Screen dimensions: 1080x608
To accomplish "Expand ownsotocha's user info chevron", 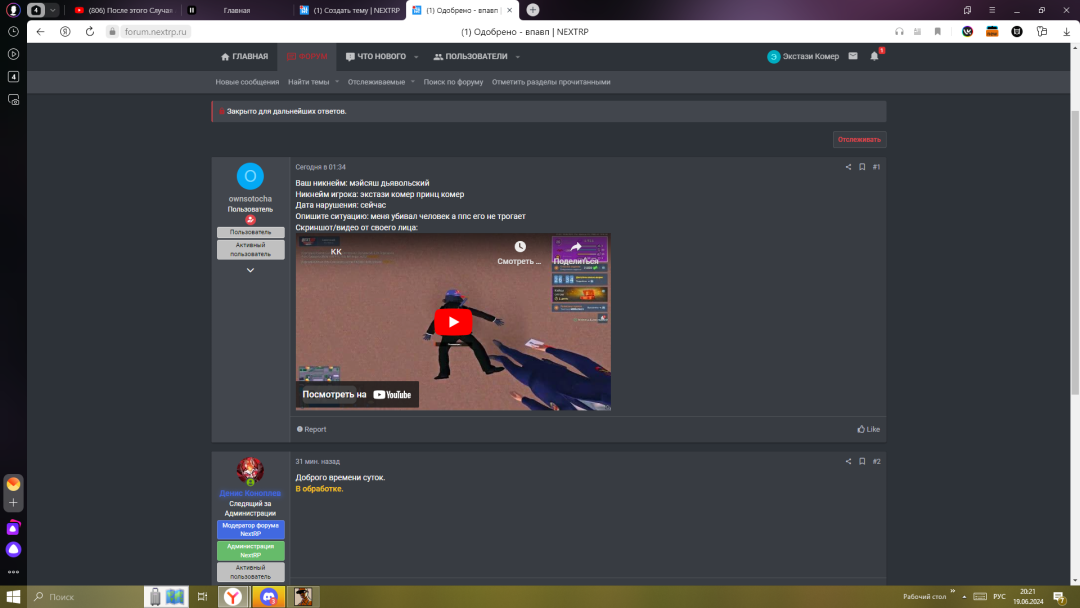I will click(x=250, y=271).
